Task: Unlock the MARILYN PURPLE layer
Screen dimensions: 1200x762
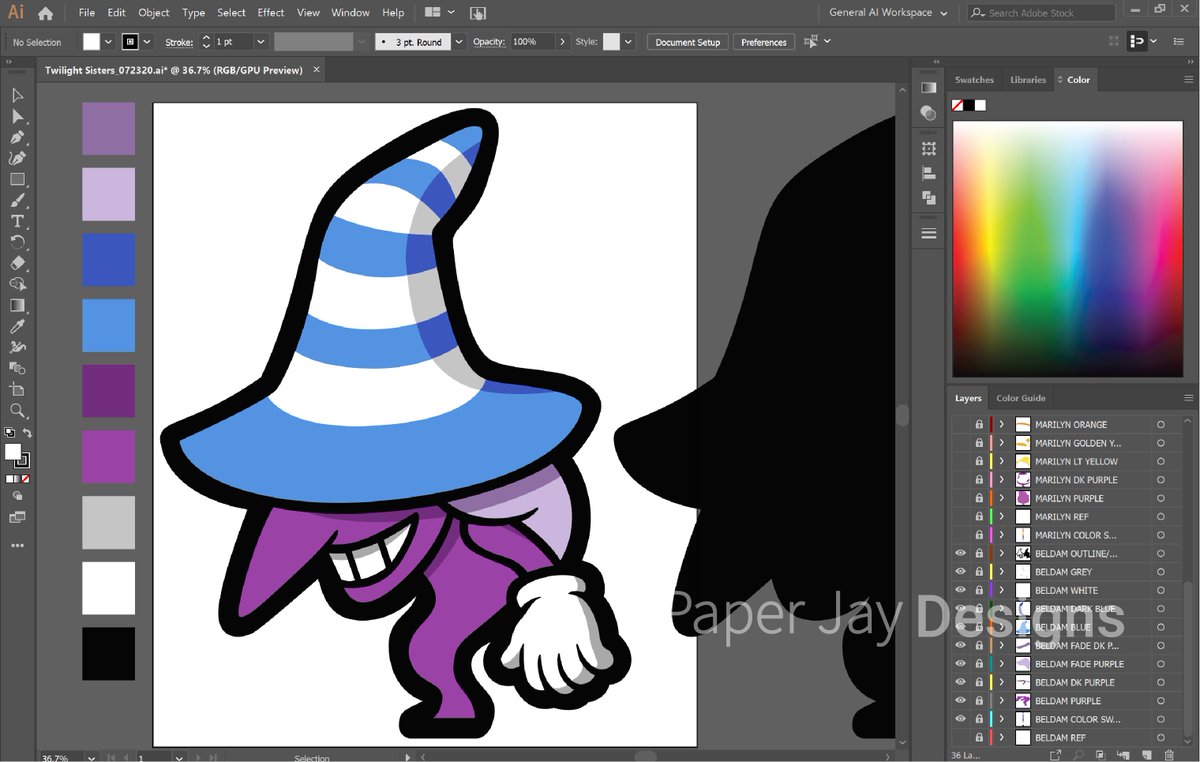Action: coord(979,498)
